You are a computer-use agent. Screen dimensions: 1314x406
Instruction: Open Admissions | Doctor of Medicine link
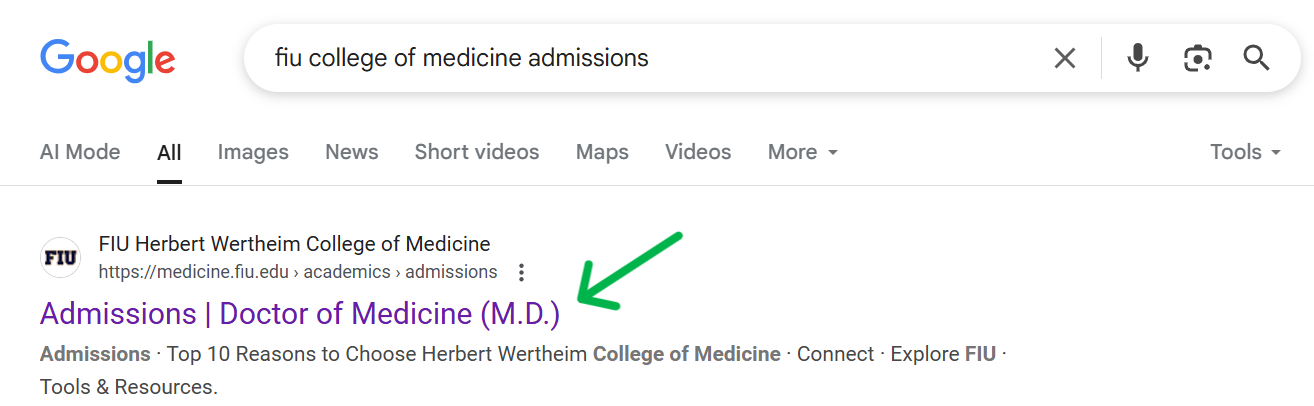pyautogui.click(x=300, y=314)
